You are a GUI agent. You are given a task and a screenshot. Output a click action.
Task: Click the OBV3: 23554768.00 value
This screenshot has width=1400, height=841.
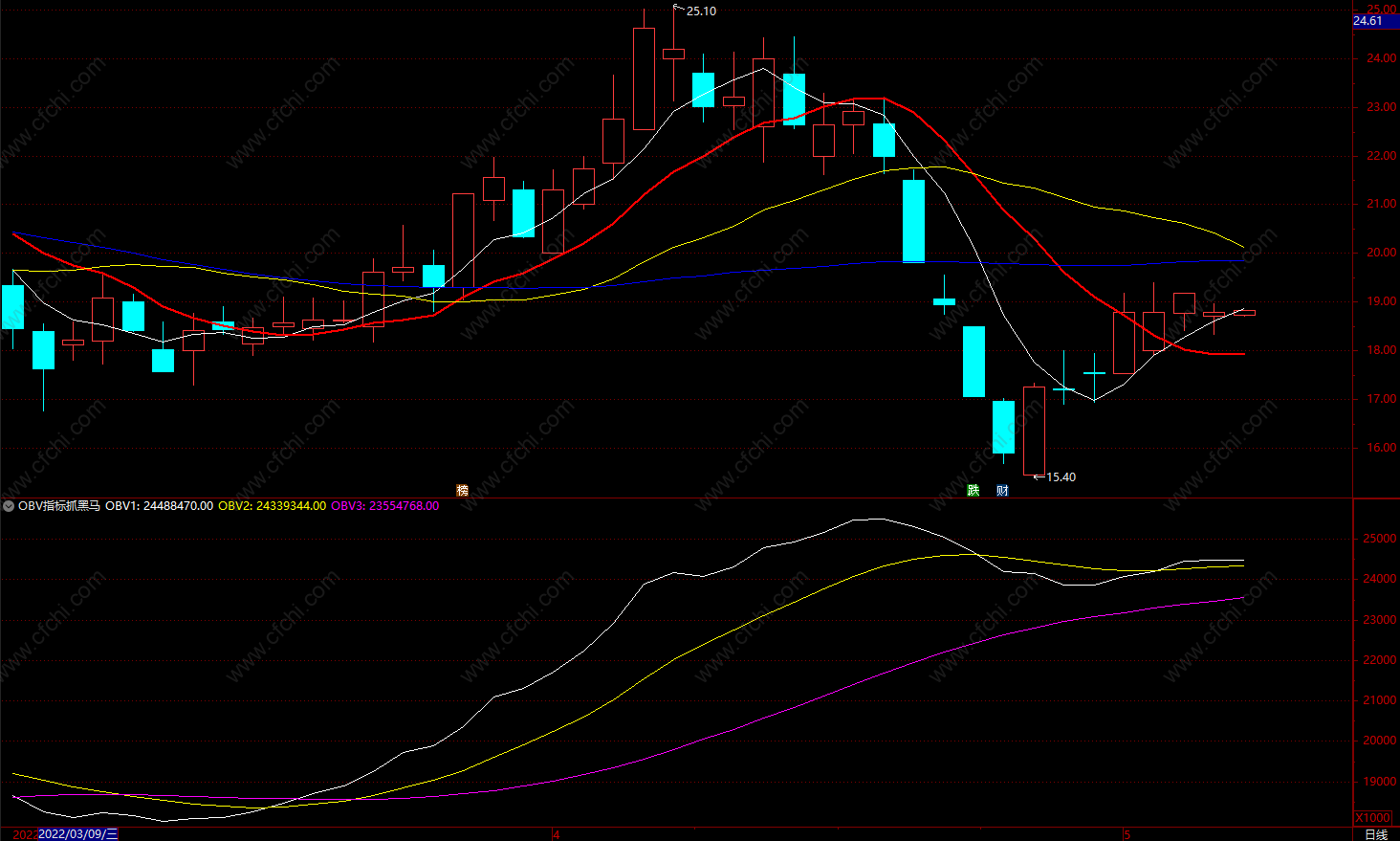(385, 506)
